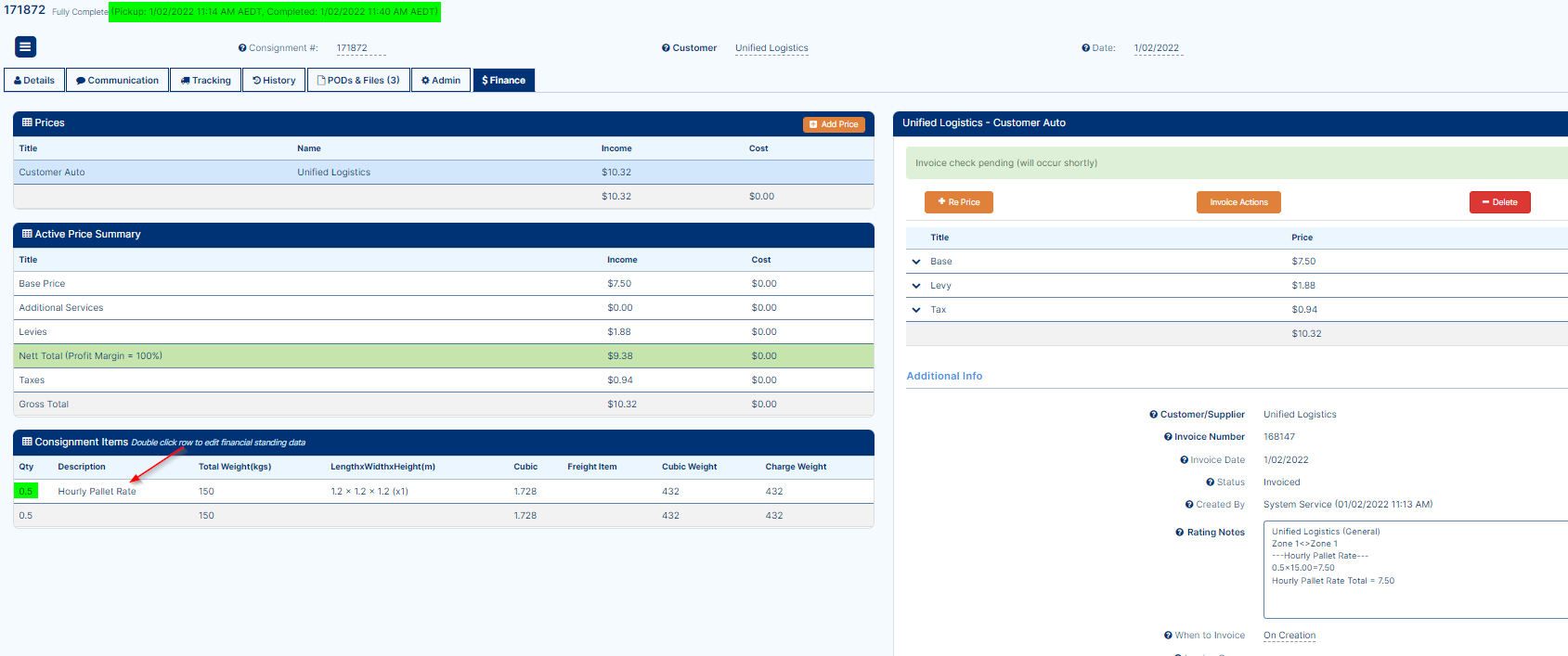Click the Invoice check pending notice
The image size is (1568, 656).
(1237, 163)
